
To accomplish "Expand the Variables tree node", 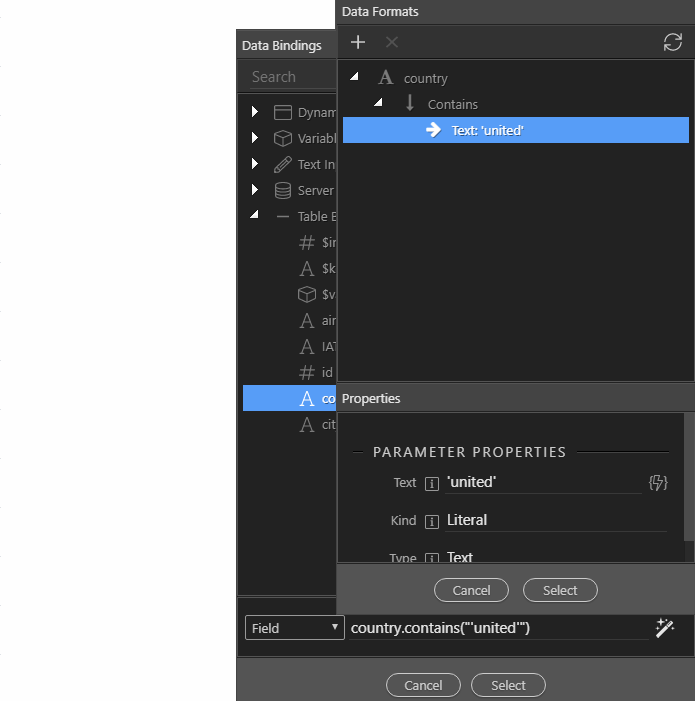I will pyautogui.click(x=254, y=137).
